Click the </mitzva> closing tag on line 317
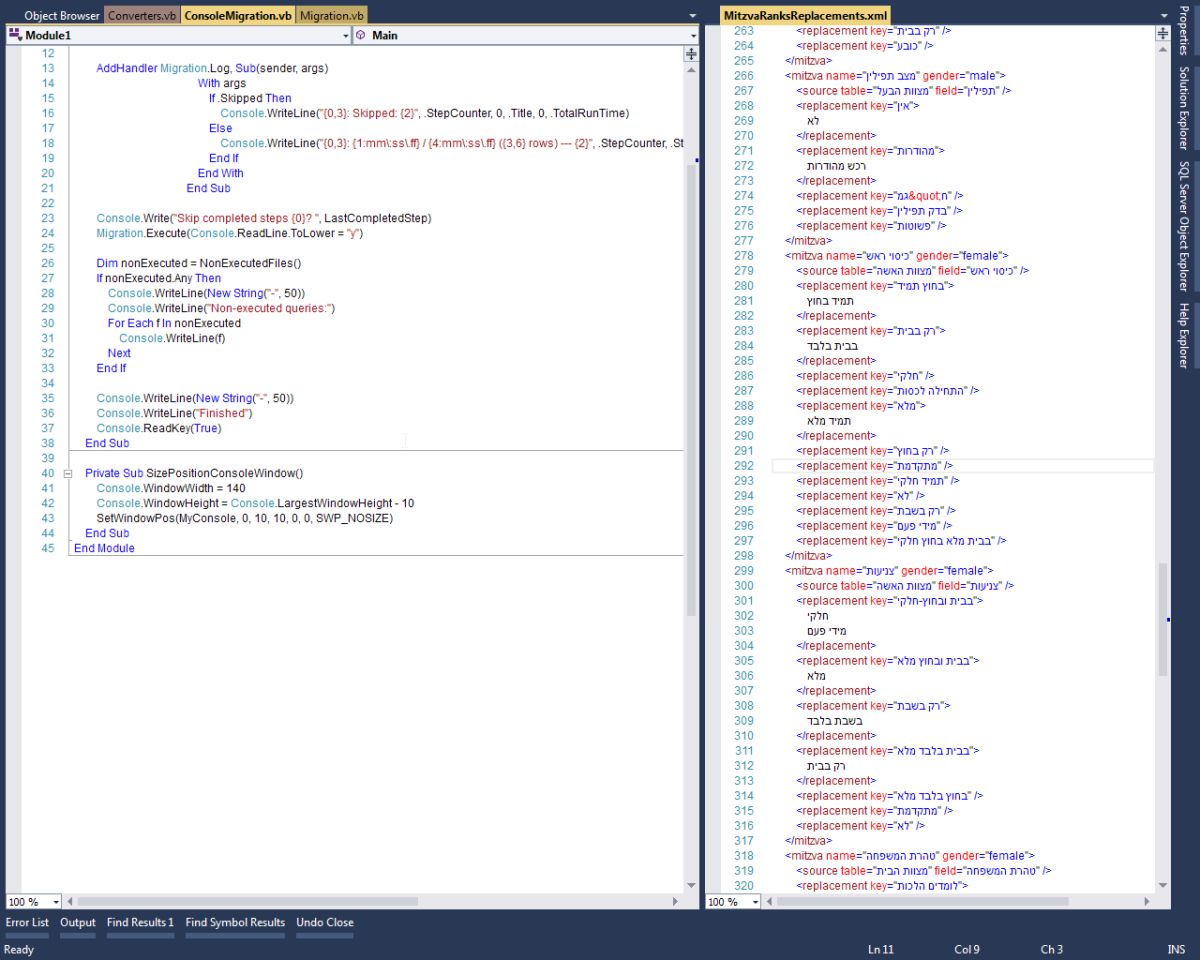Viewport: 1200px width, 960px height. (x=810, y=840)
